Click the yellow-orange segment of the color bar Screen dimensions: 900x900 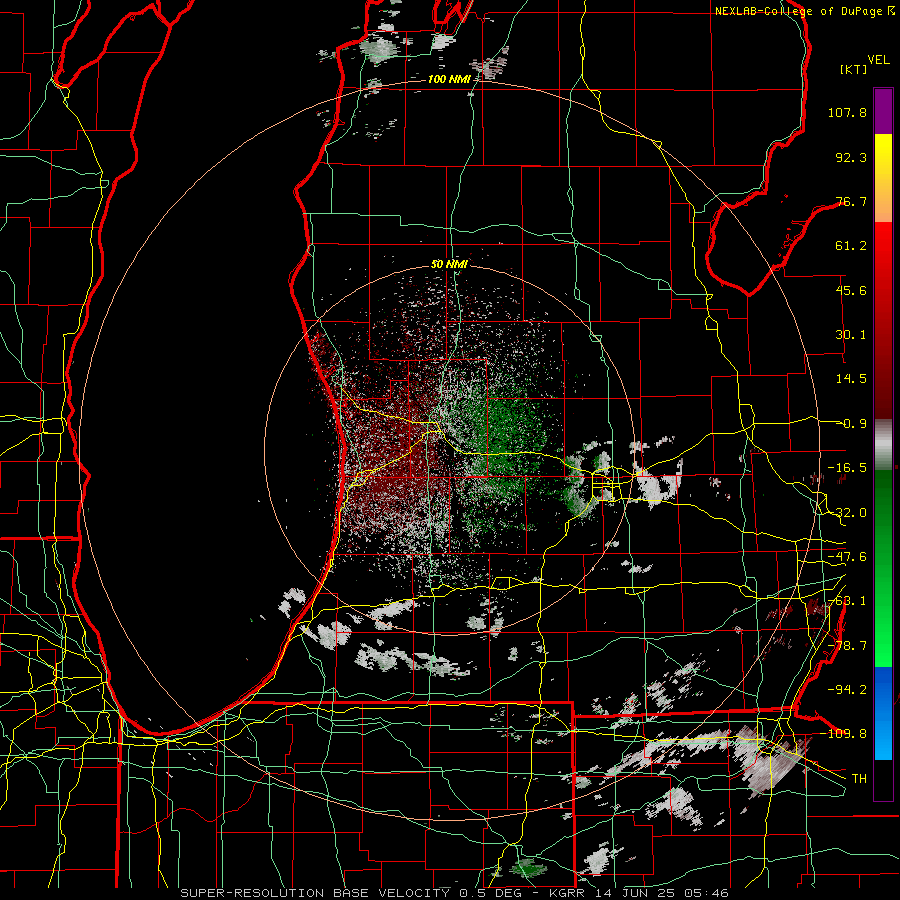pos(883,178)
